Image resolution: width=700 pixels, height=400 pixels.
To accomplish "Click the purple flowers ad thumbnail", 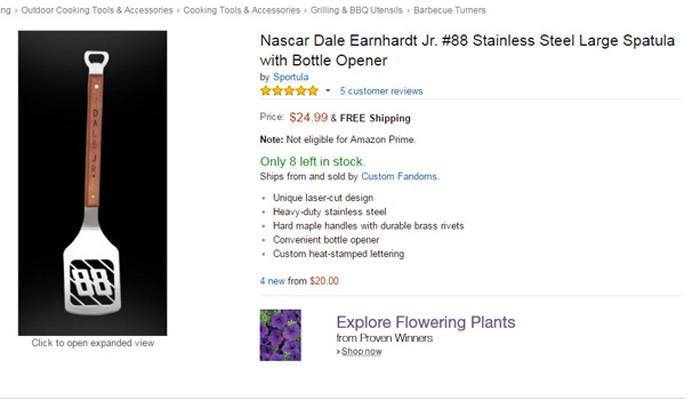I will (x=280, y=335).
